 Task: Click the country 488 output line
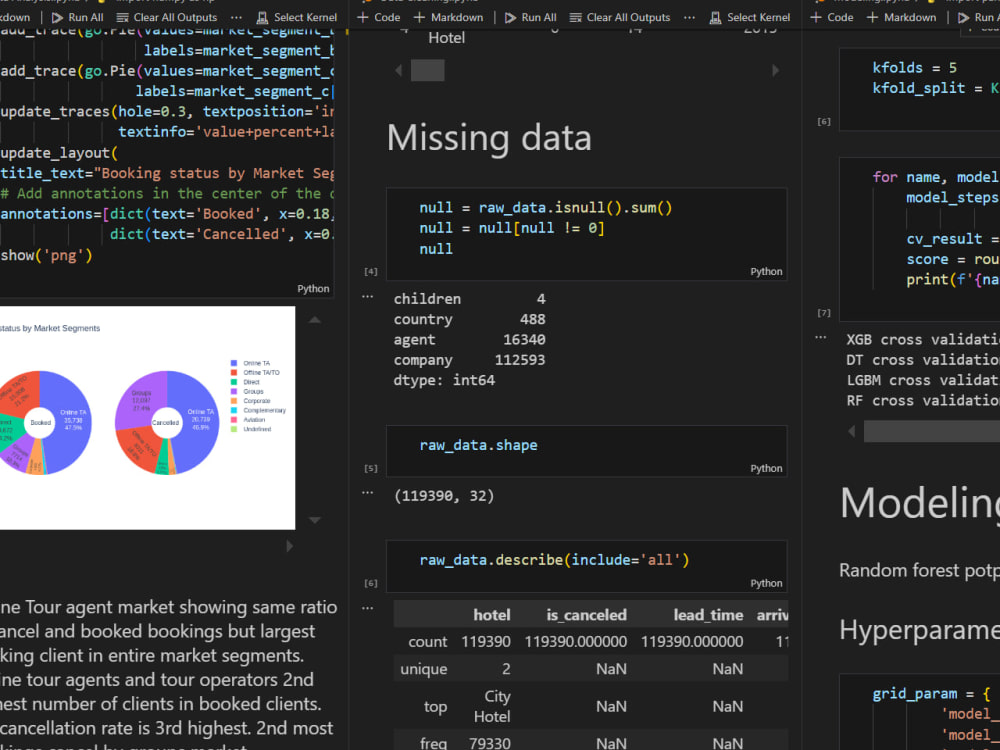click(469, 319)
